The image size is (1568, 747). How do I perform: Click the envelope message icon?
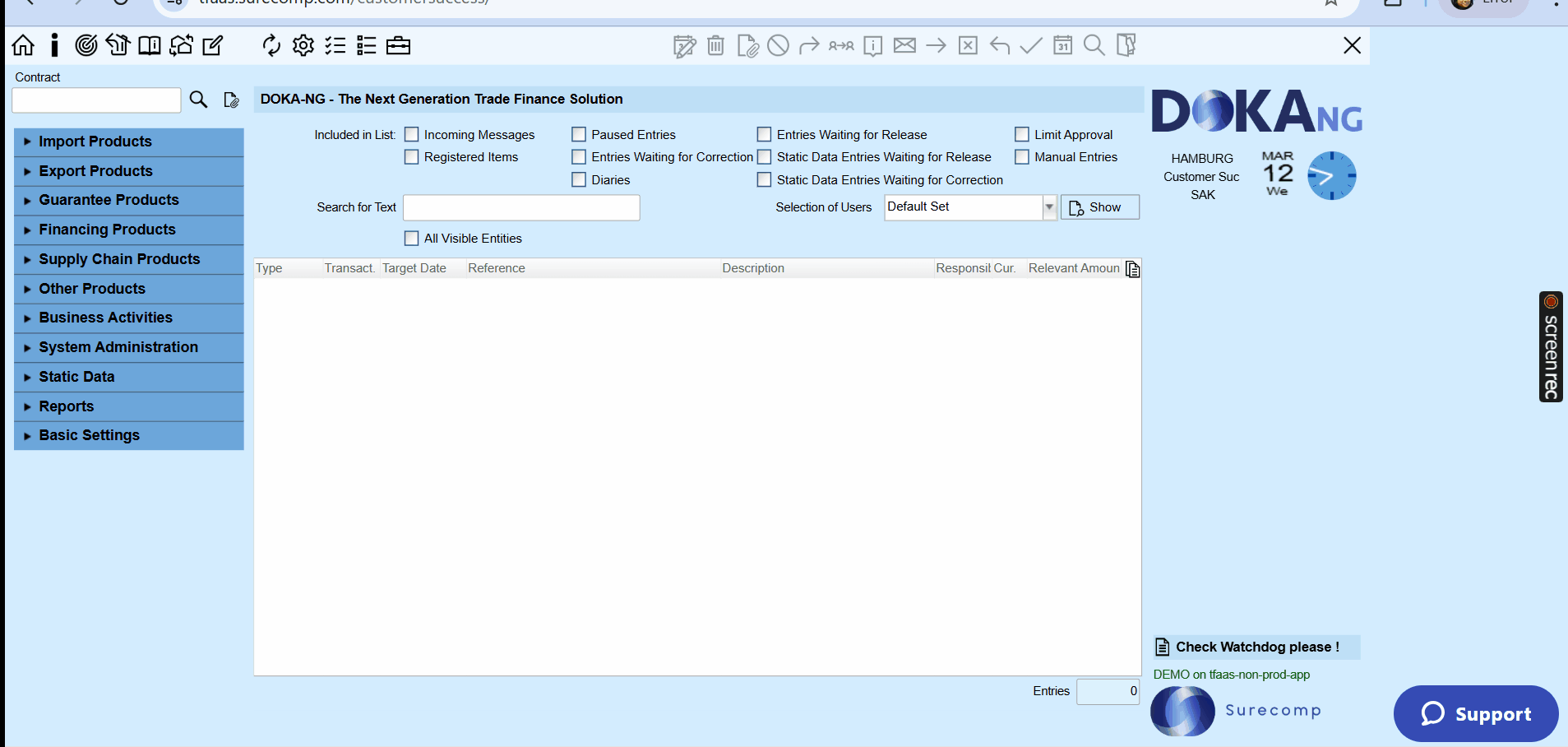pyautogui.click(x=904, y=45)
